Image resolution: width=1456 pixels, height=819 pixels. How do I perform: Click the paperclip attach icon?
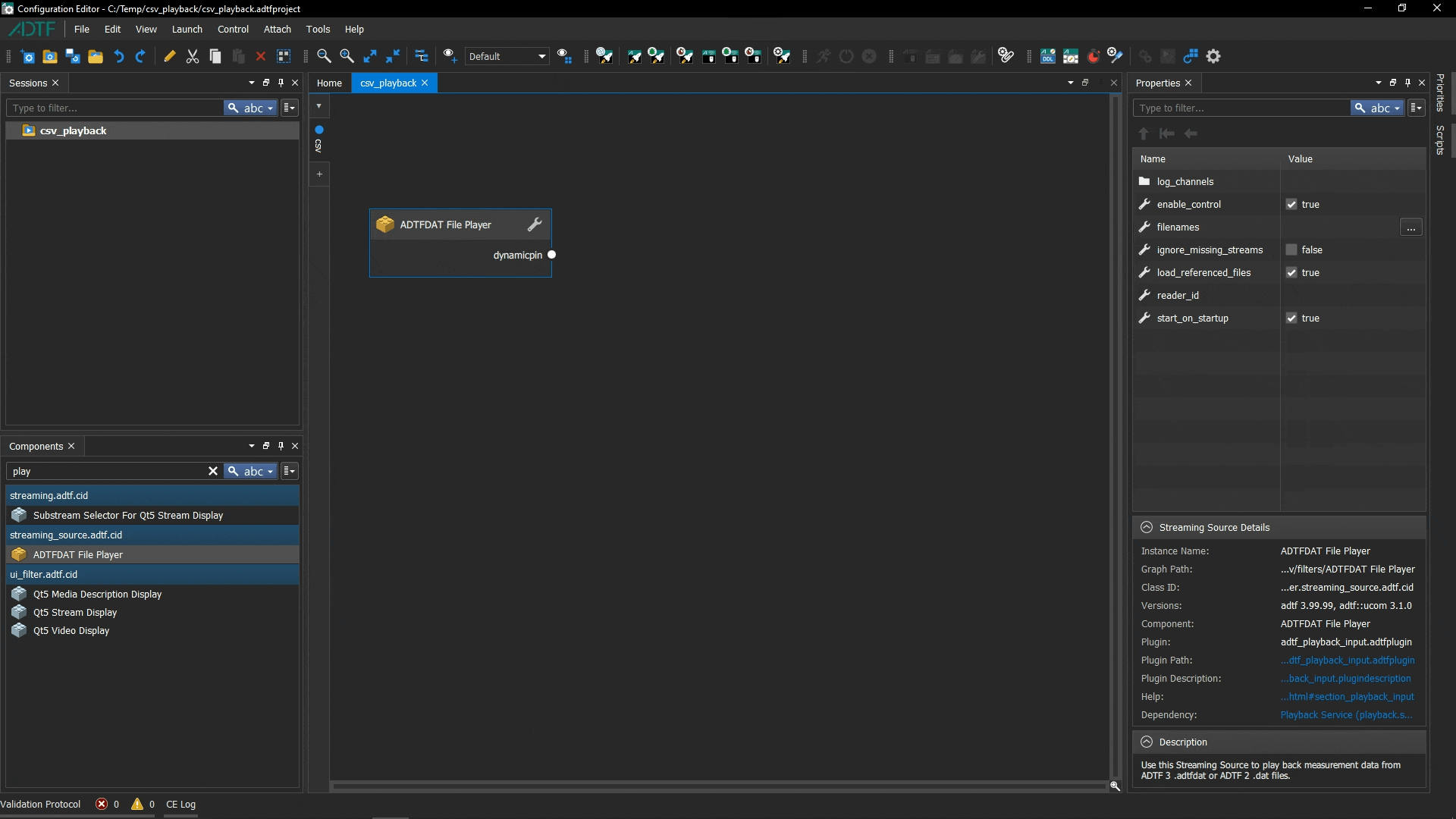1006,56
